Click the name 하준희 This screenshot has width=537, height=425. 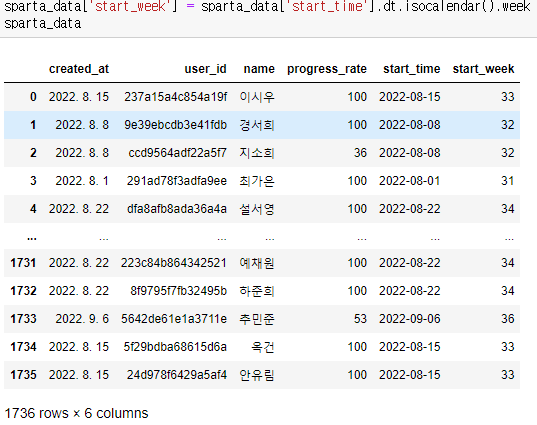(257, 291)
